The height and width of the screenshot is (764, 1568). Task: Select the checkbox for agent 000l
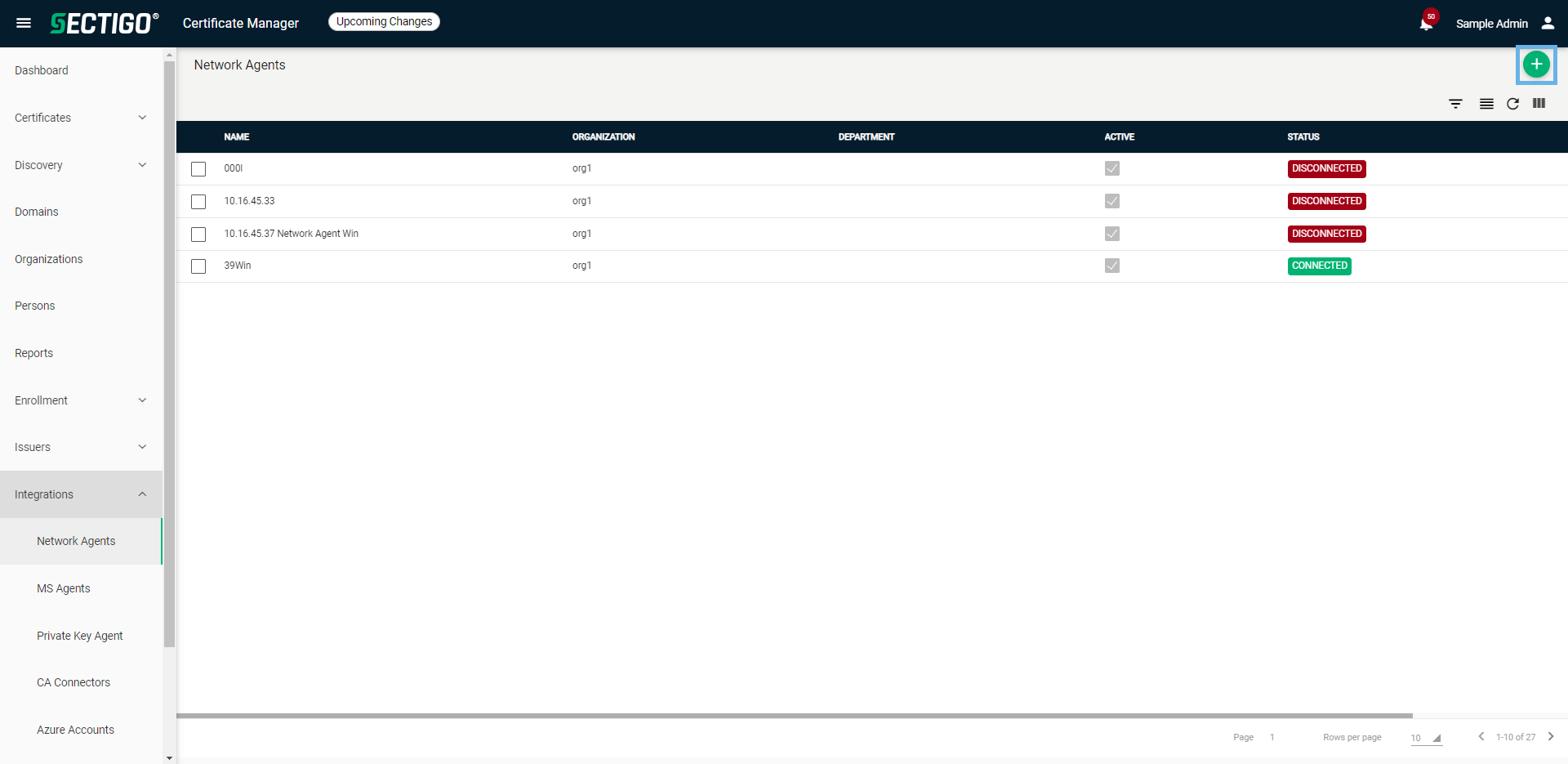(198, 169)
